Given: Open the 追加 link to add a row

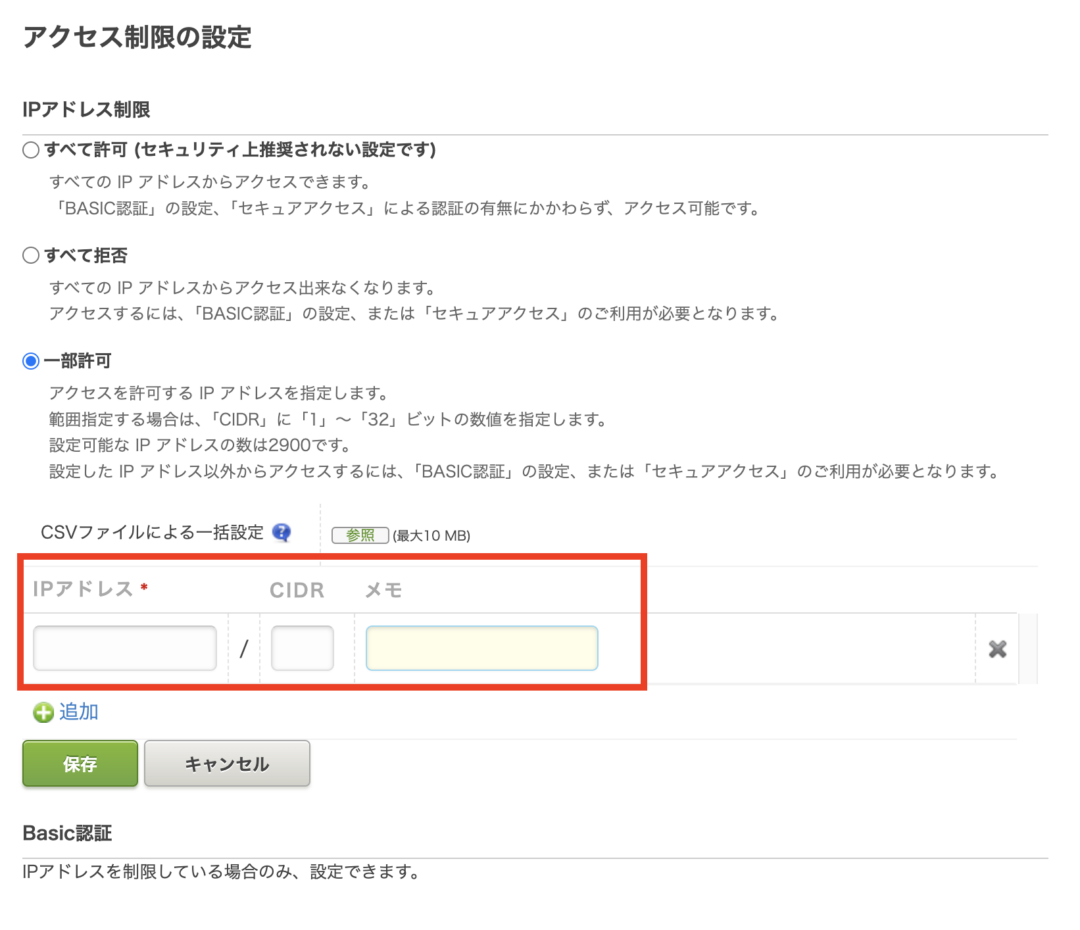Looking at the screenshot, I should pos(79,712).
